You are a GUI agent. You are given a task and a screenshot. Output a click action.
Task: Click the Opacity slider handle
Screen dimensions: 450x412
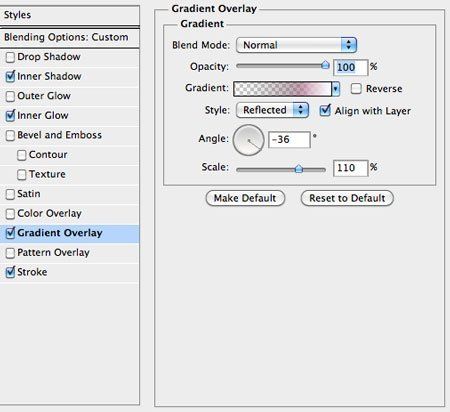325,65
